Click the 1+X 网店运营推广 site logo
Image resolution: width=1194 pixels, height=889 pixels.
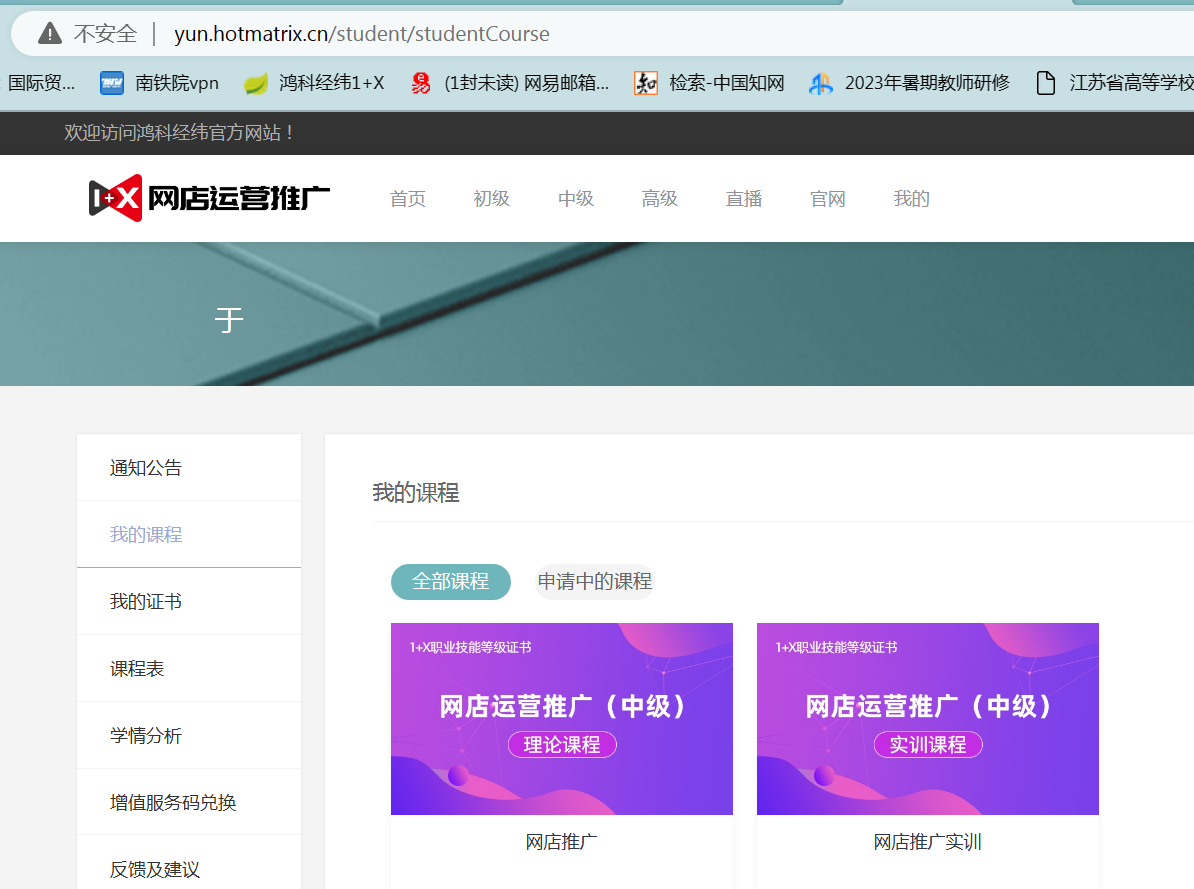pyautogui.click(x=209, y=198)
